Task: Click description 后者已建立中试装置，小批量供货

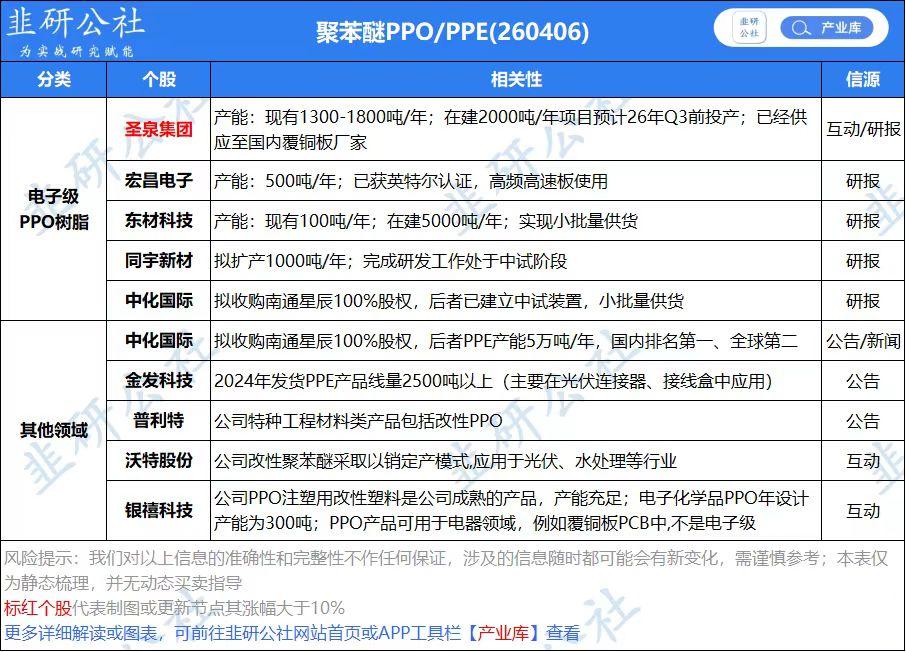Action: tap(448, 301)
